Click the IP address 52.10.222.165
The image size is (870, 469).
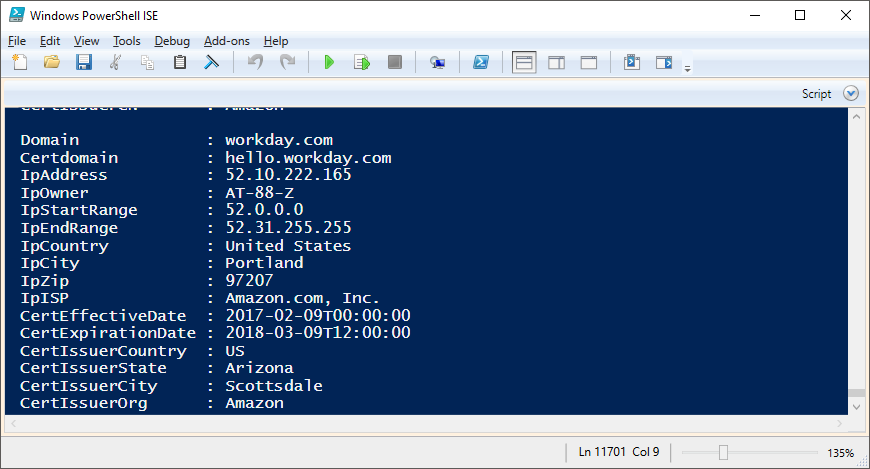(288, 175)
